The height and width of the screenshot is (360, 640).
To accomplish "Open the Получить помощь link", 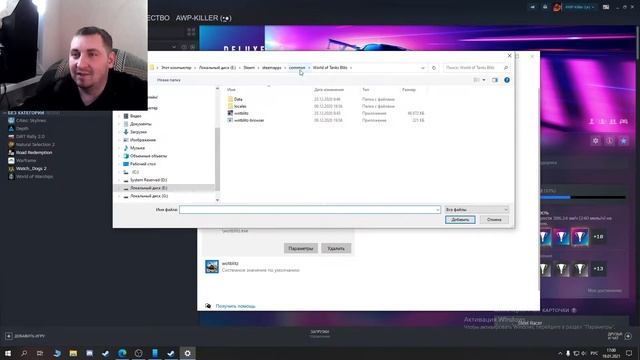I will coord(236,306).
